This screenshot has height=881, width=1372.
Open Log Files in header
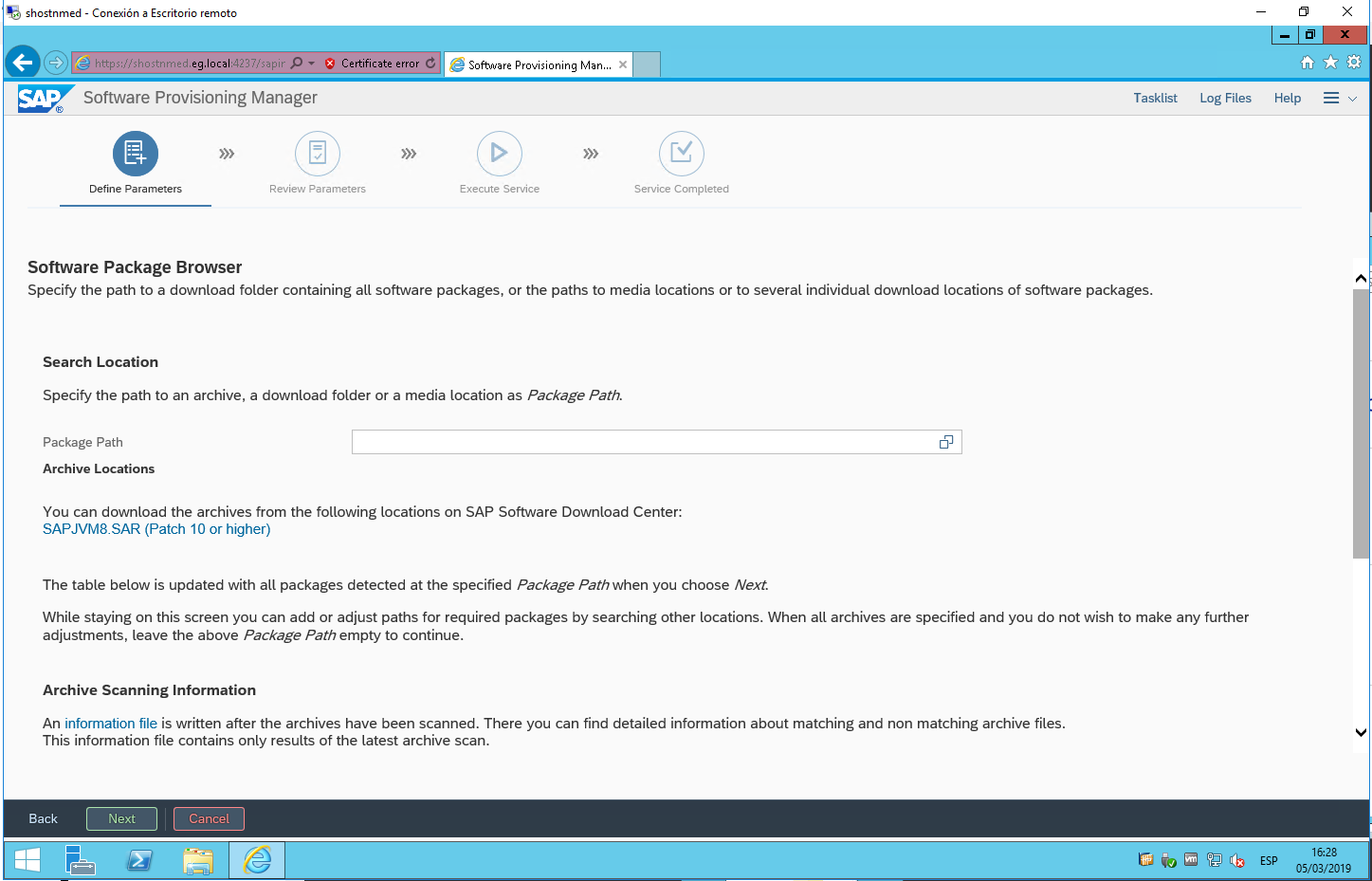(1225, 99)
